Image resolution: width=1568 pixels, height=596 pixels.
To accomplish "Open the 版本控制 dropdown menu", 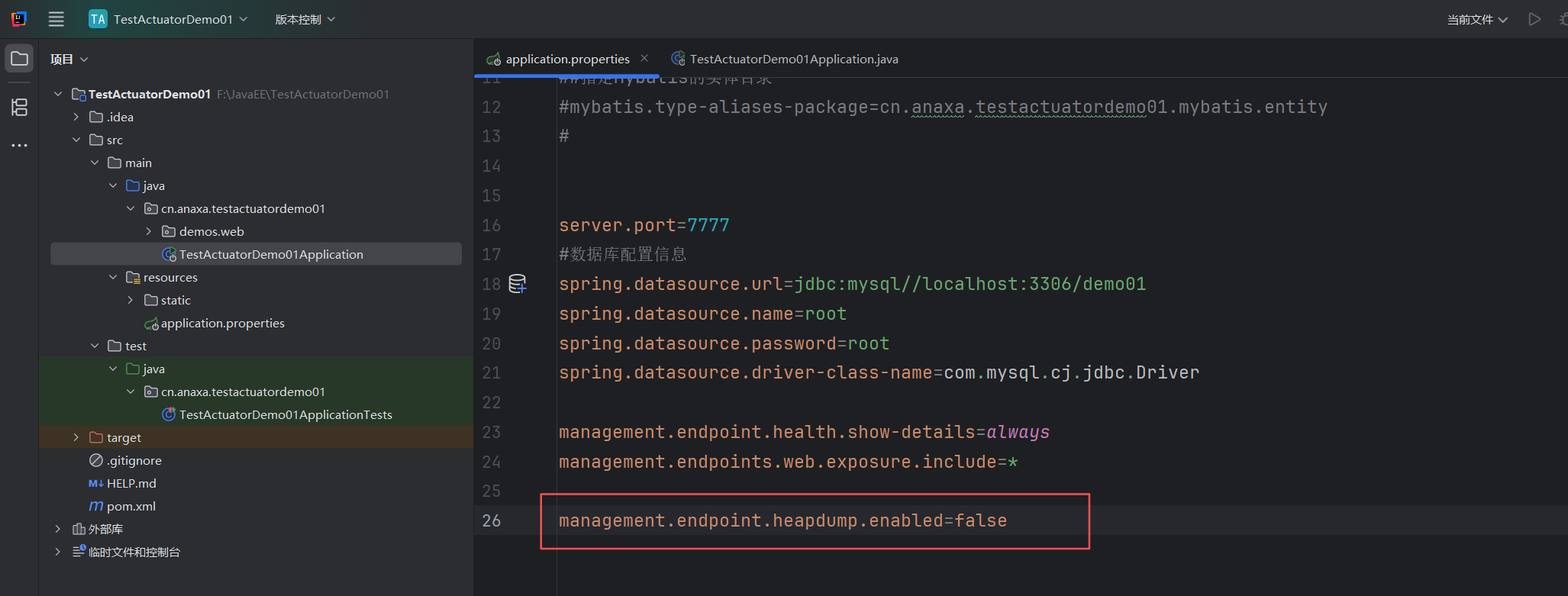I will click(x=305, y=19).
